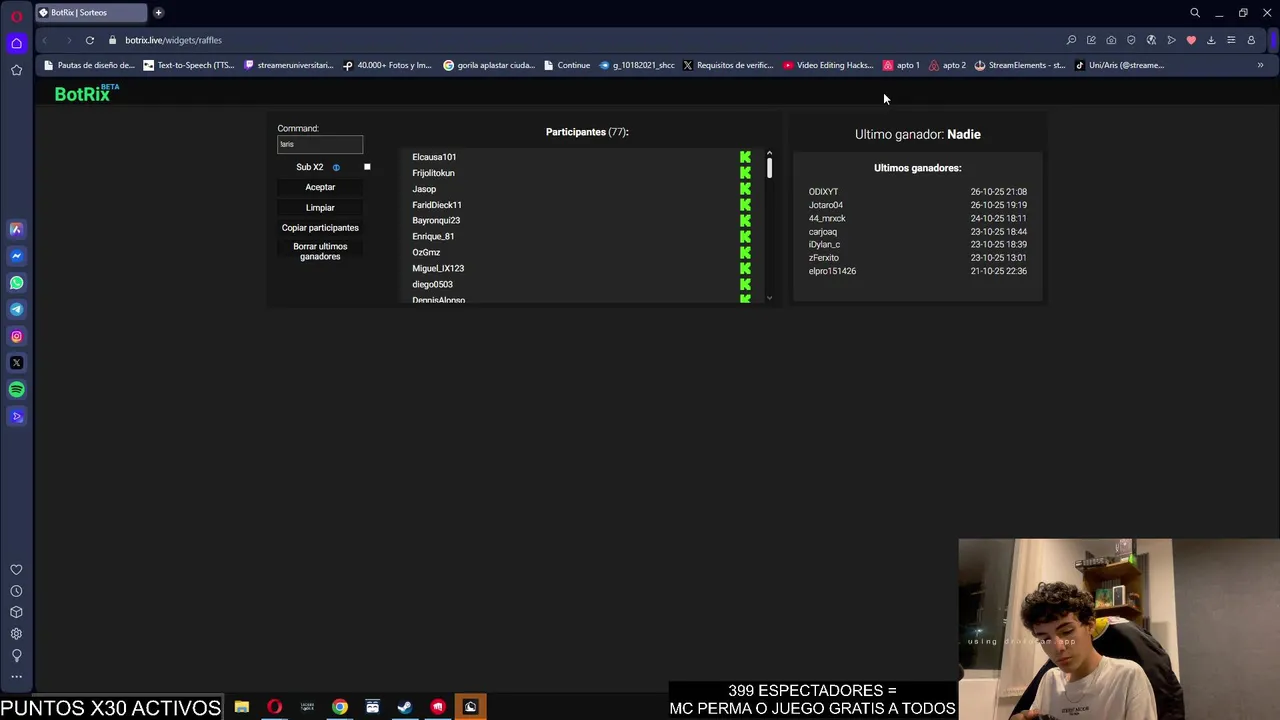
Task: Open Google Chrome in the taskbar
Action: pyautogui.click(x=340, y=707)
